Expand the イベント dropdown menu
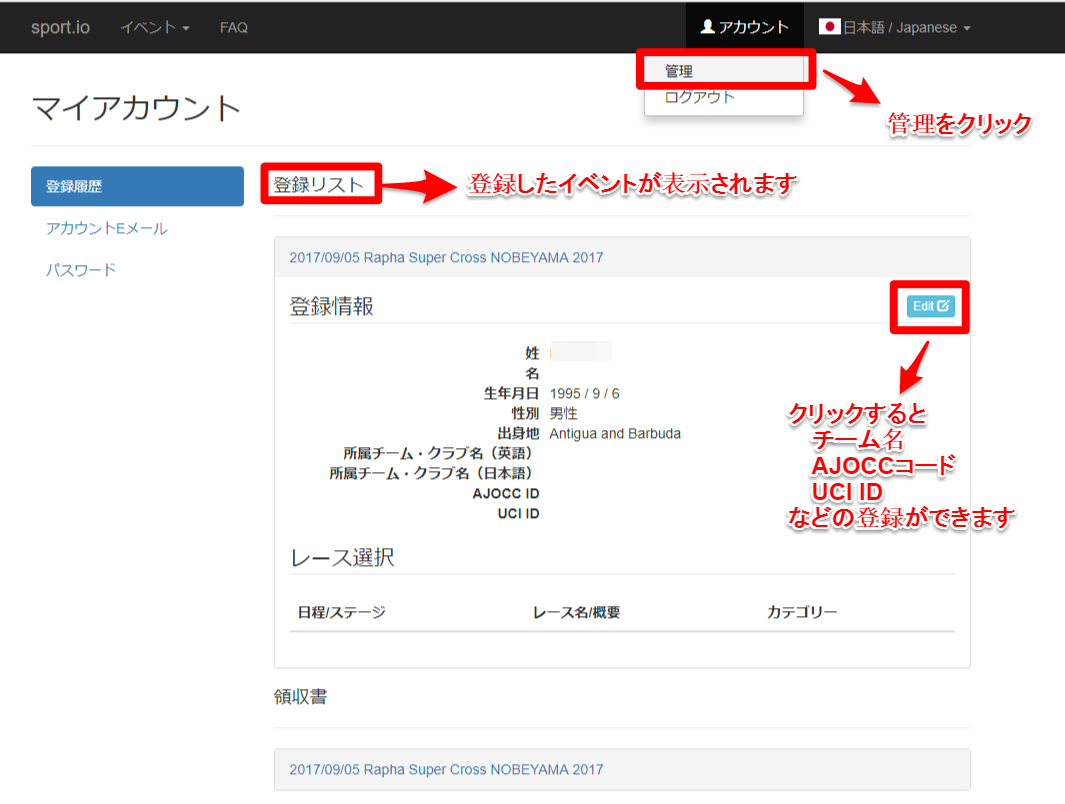 [x=155, y=28]
